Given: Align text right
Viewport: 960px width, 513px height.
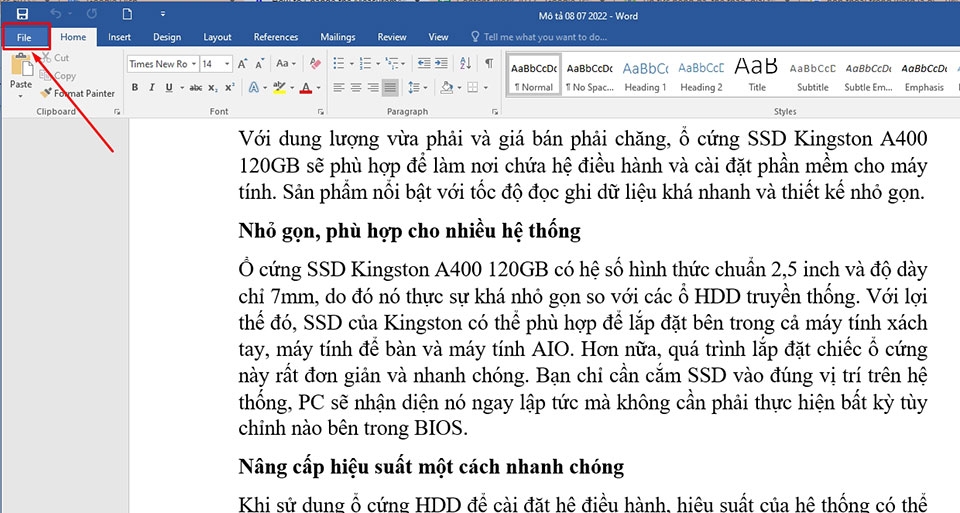Looking at the screenshot, I should coord(373,88).
